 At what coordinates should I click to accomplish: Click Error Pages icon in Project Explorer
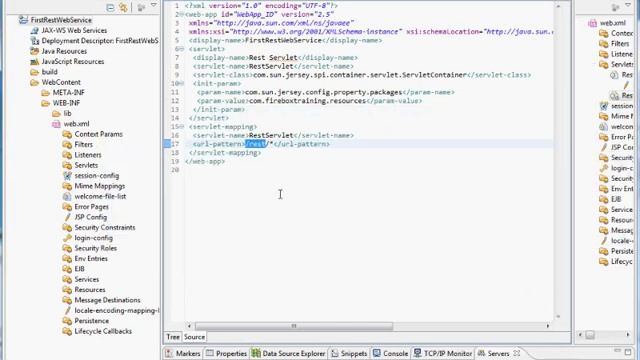click(x=67, y=207)
